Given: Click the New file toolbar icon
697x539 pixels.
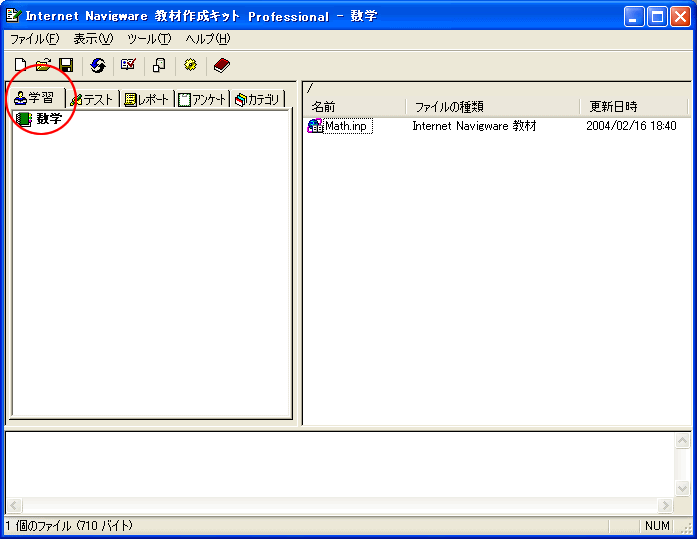Looking at the screenshot, I should 20,65.
